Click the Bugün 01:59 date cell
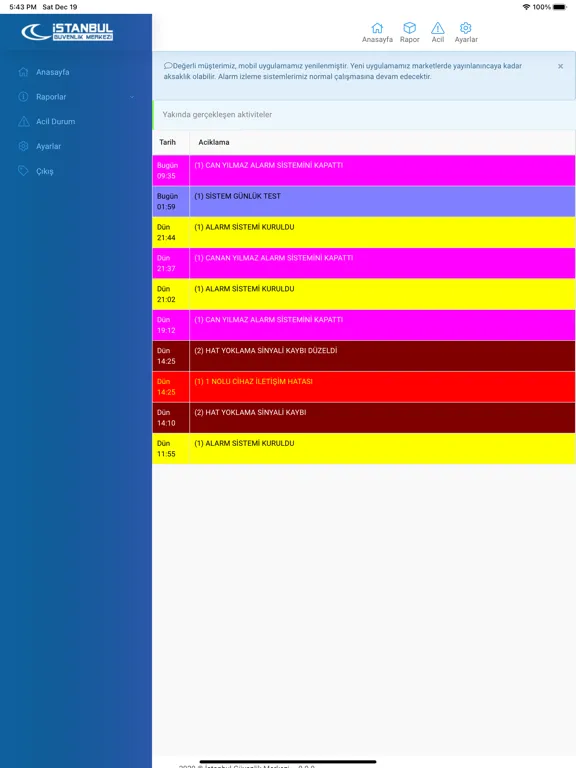This screenshot has height=768, width=576. [171, 201]
